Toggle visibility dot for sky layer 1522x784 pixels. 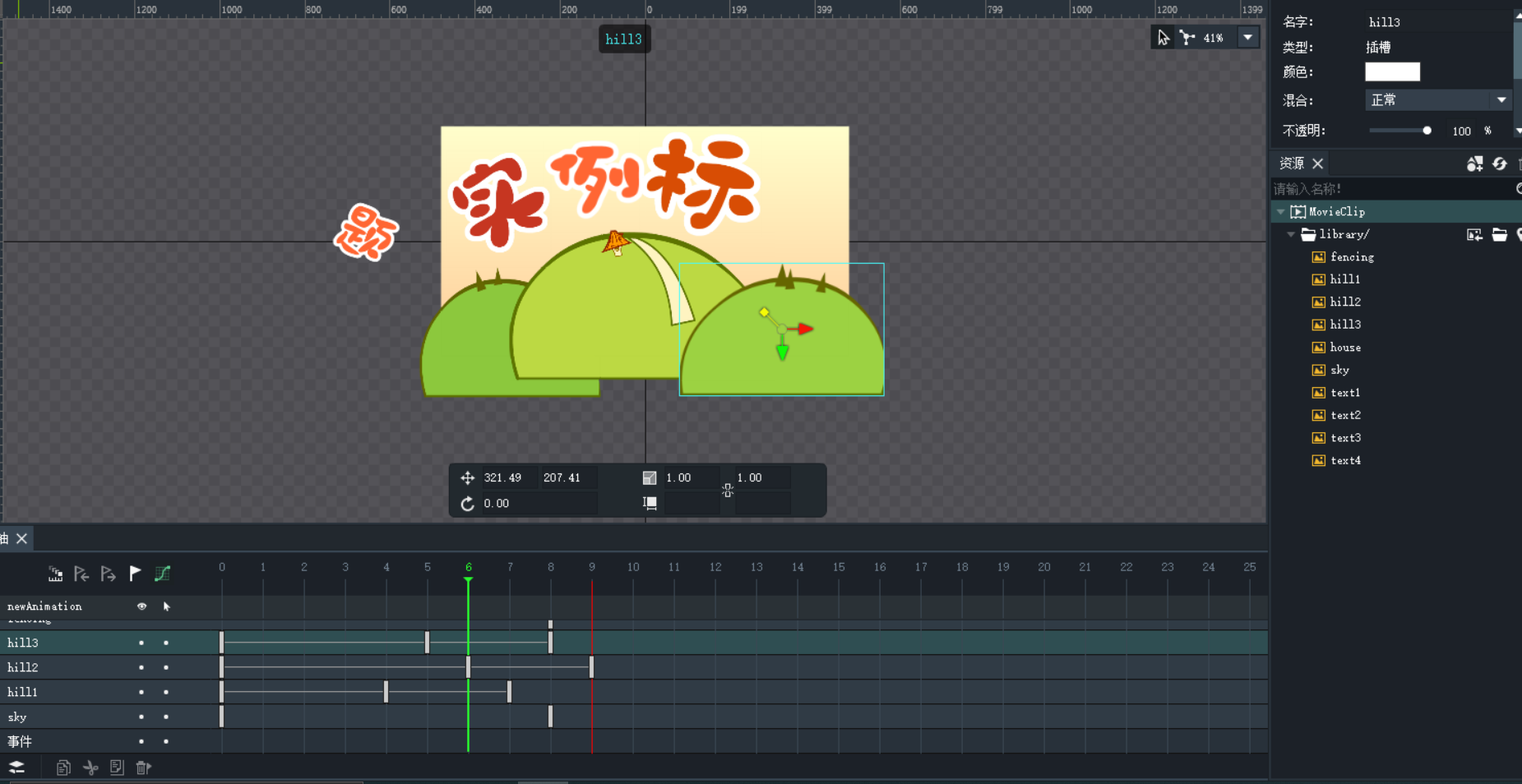[x=141, y=717]
